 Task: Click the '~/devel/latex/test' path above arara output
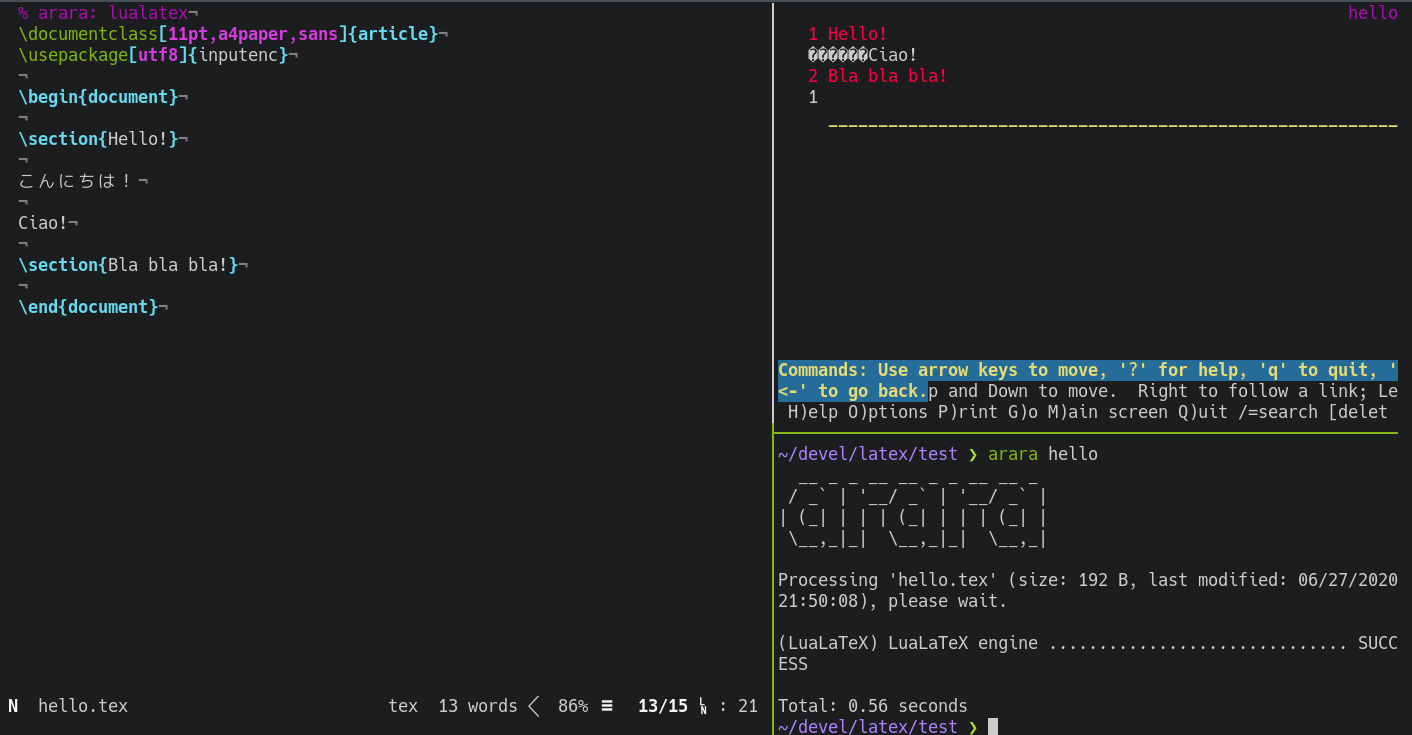[x=868, y=454]
